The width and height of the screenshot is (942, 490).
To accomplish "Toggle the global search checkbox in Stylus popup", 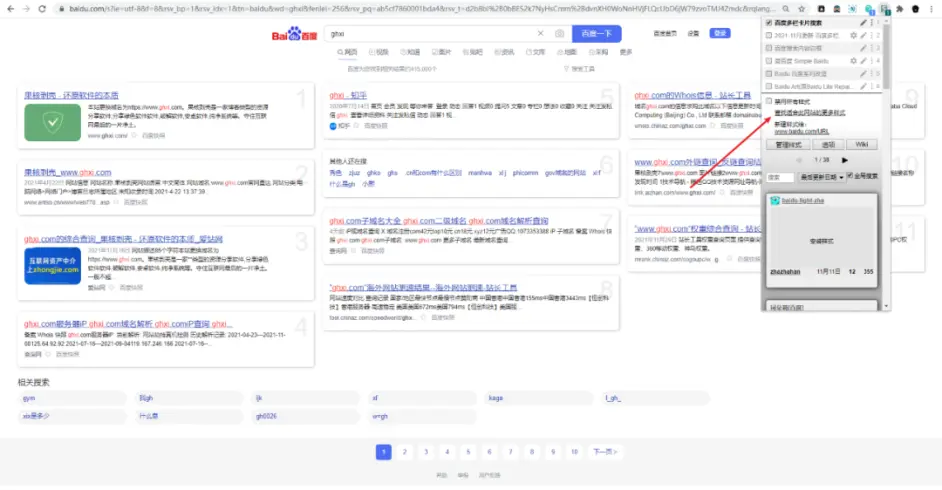I will click(850, 176).
